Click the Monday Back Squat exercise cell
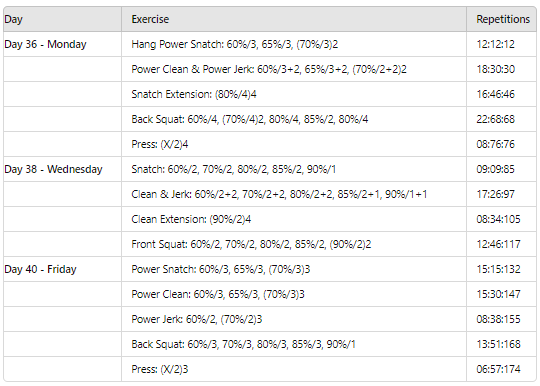The height and width of the screenshot is (386, 540). [x=294, y=119]
